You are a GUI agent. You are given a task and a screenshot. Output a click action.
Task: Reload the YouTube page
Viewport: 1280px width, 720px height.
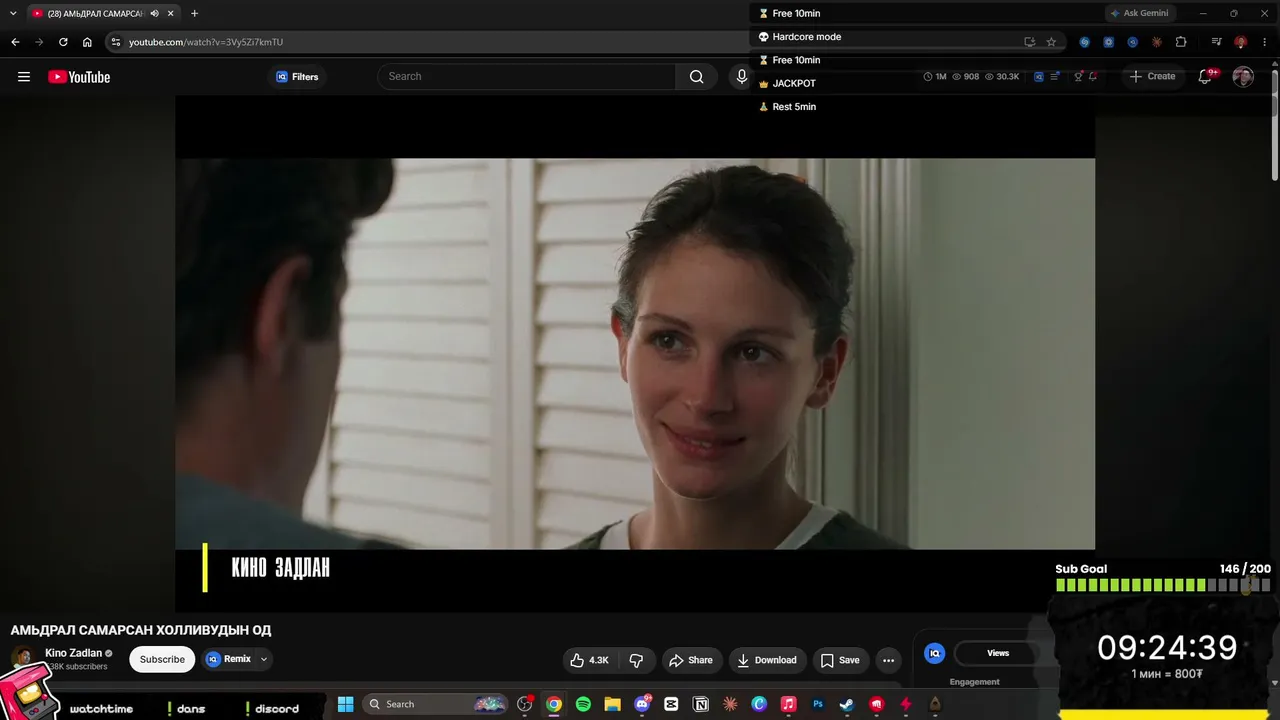(x=63, y=42)
